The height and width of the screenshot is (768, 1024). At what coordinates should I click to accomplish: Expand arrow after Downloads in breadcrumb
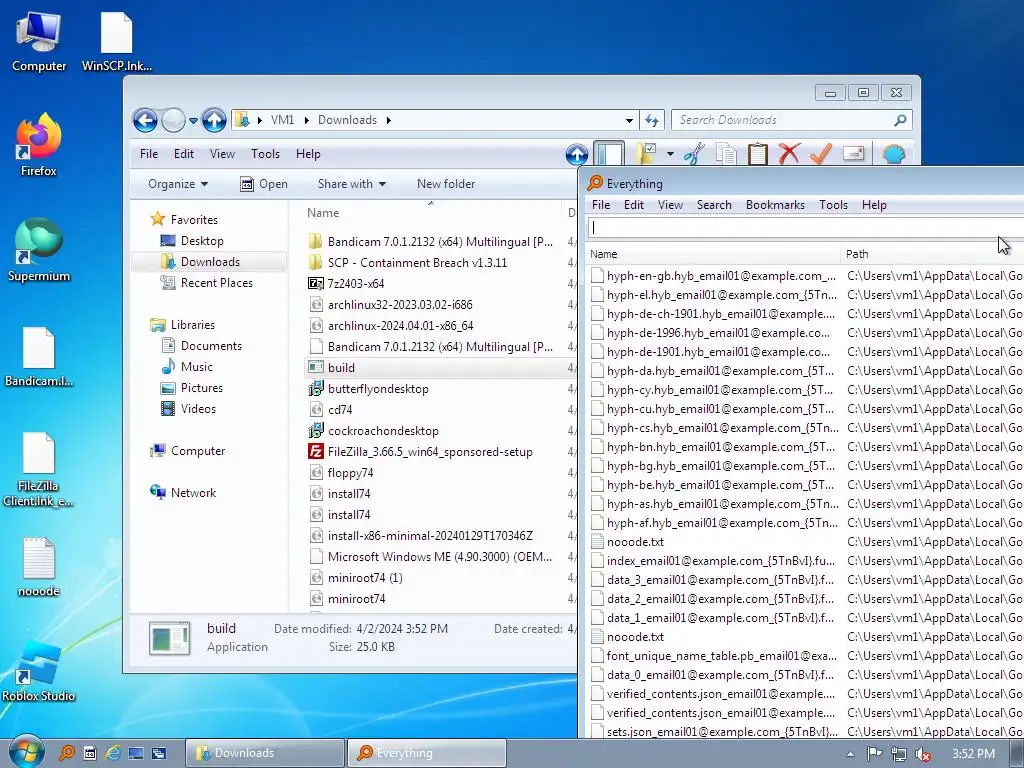pyautogui.click(x=389, y=120)
